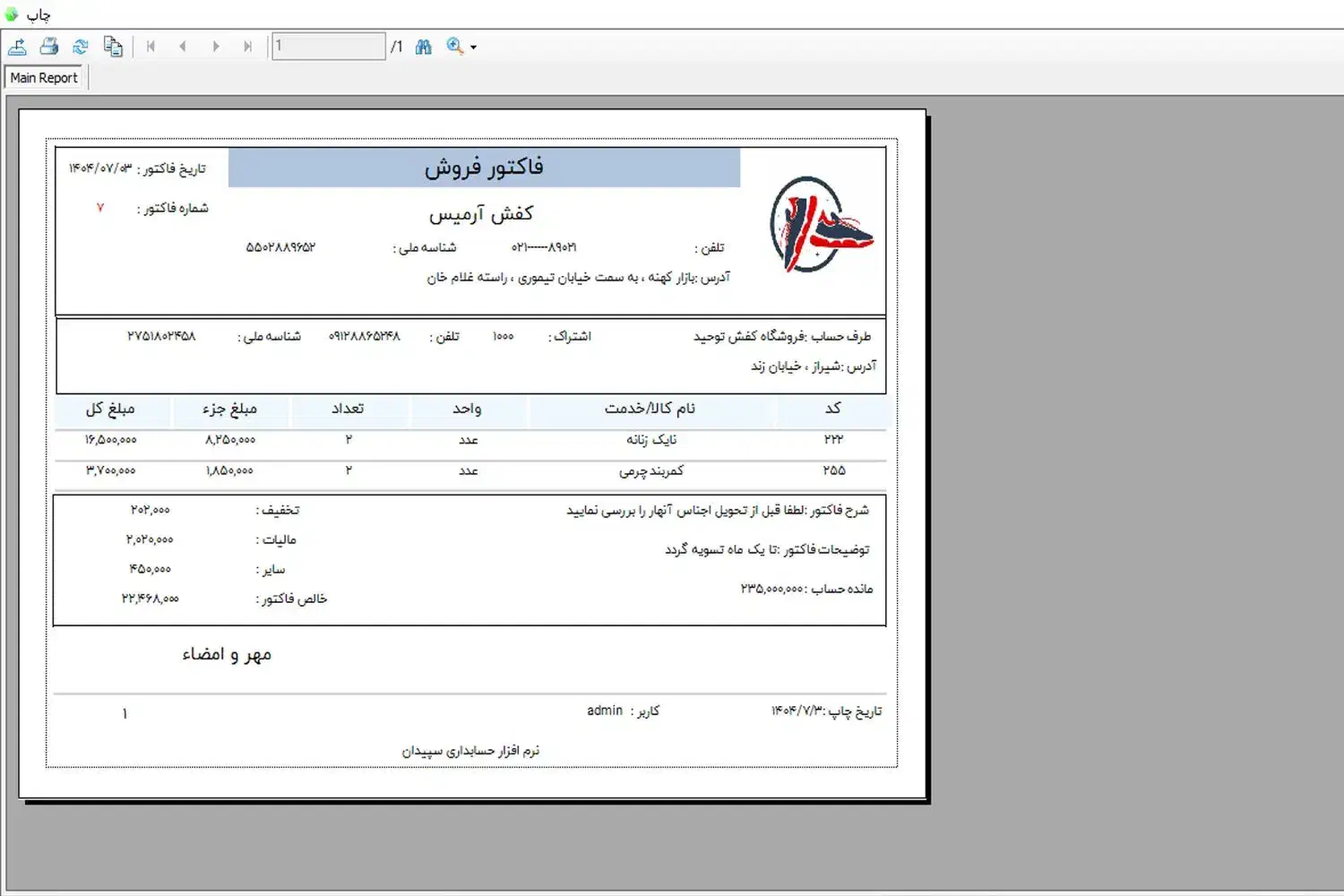The height and width of the screenshot is (896, 1344).
Task: Click the tax amount '۲,۰۲۰,۰۰۰'
Action: [x=150, y=539]
